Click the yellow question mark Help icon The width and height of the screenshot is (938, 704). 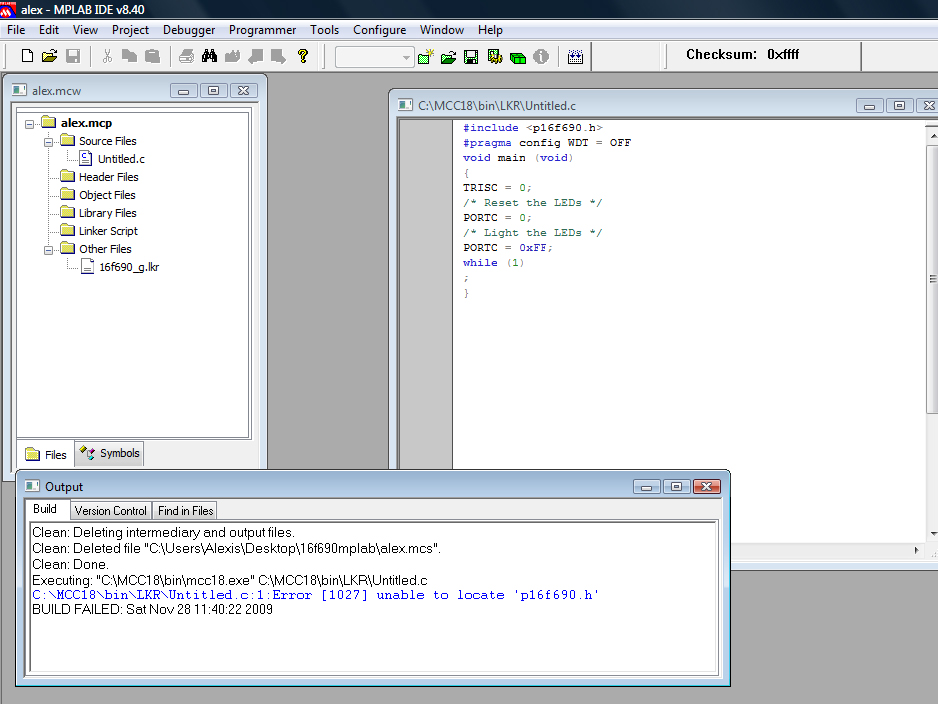[303, 56]
